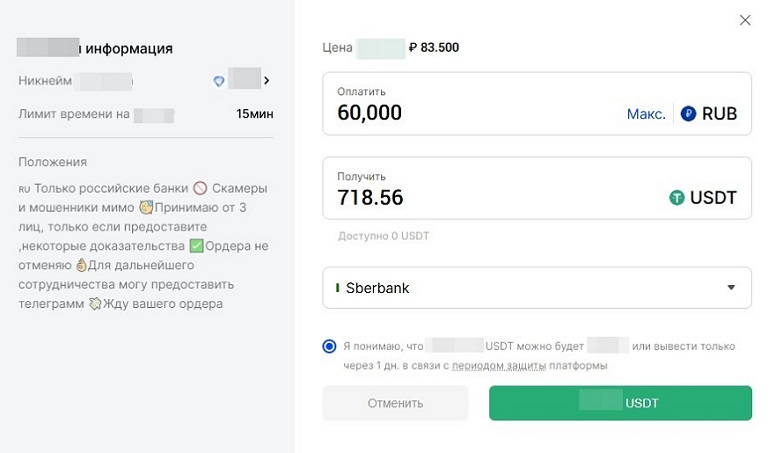Click the 15мин time limit value

tap(254, 114)
